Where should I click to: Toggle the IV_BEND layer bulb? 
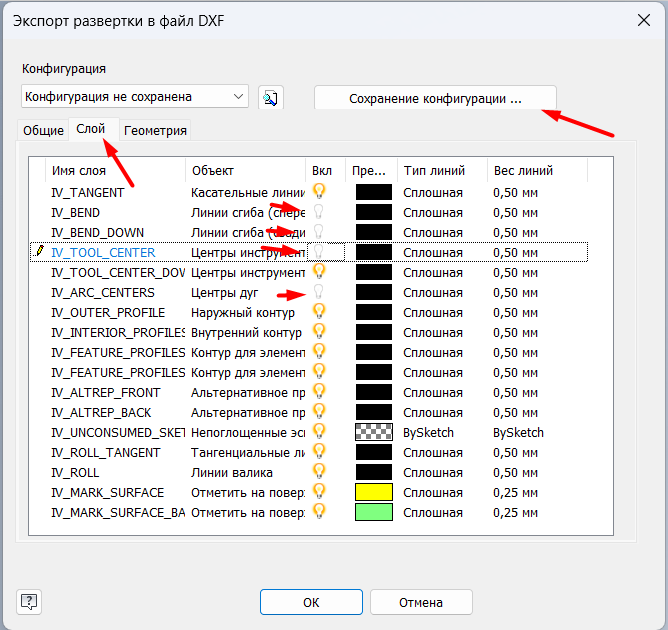point(318,212)
